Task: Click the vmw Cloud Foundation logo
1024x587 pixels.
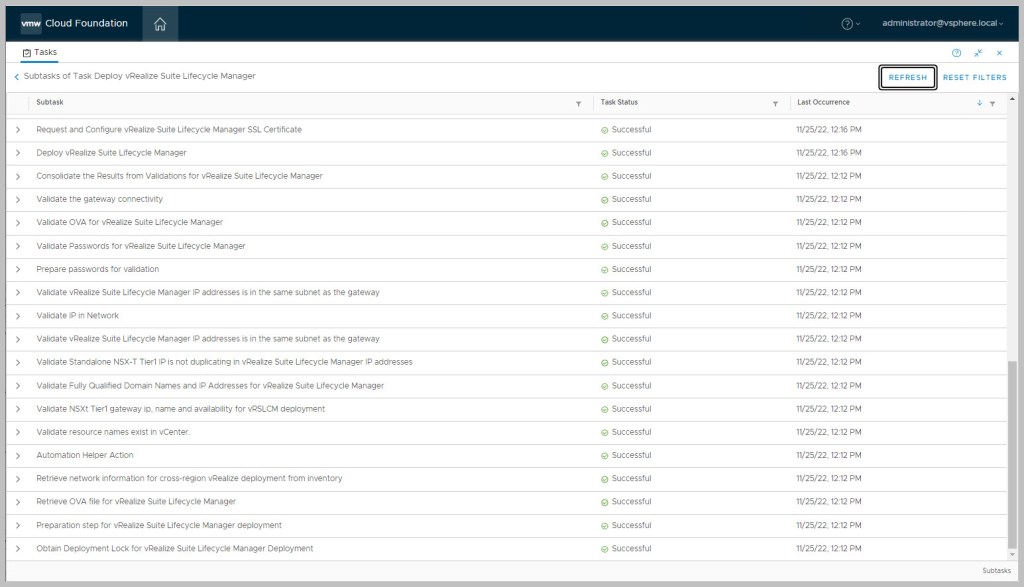Action: (x=74, y=23)
